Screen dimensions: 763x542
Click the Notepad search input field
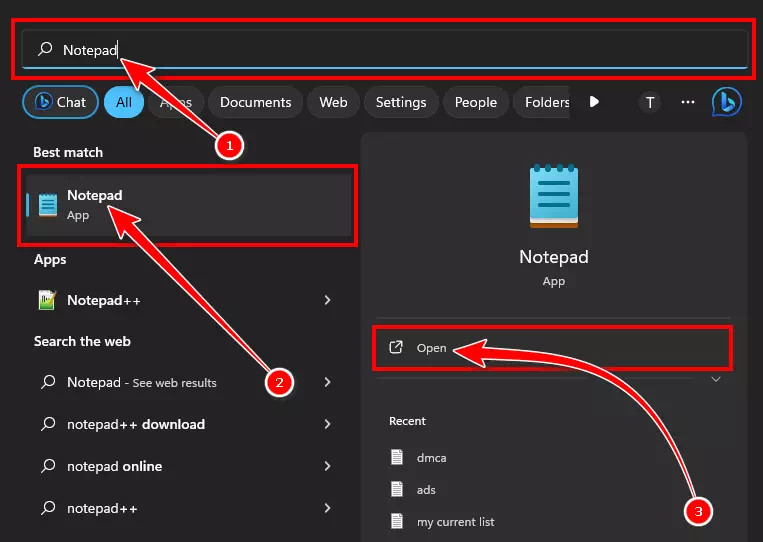point(384,49)
